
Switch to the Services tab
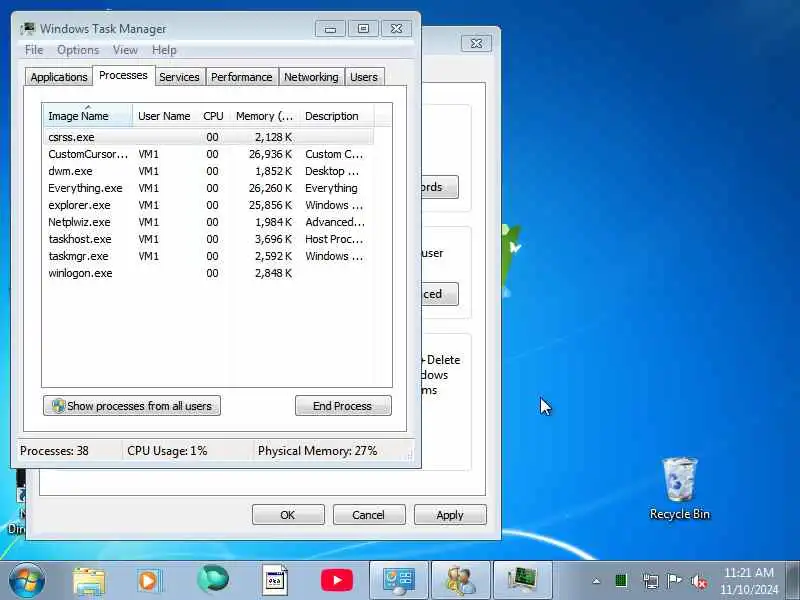point(179,77)
